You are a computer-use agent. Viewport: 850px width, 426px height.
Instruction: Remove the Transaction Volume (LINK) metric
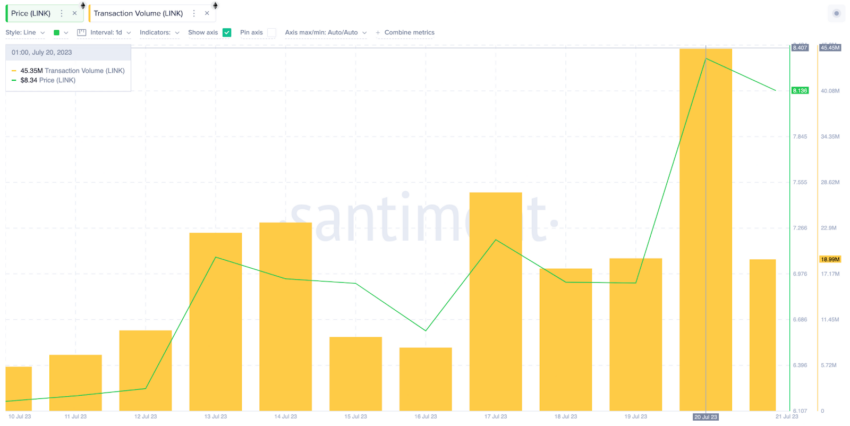(207, 13)
